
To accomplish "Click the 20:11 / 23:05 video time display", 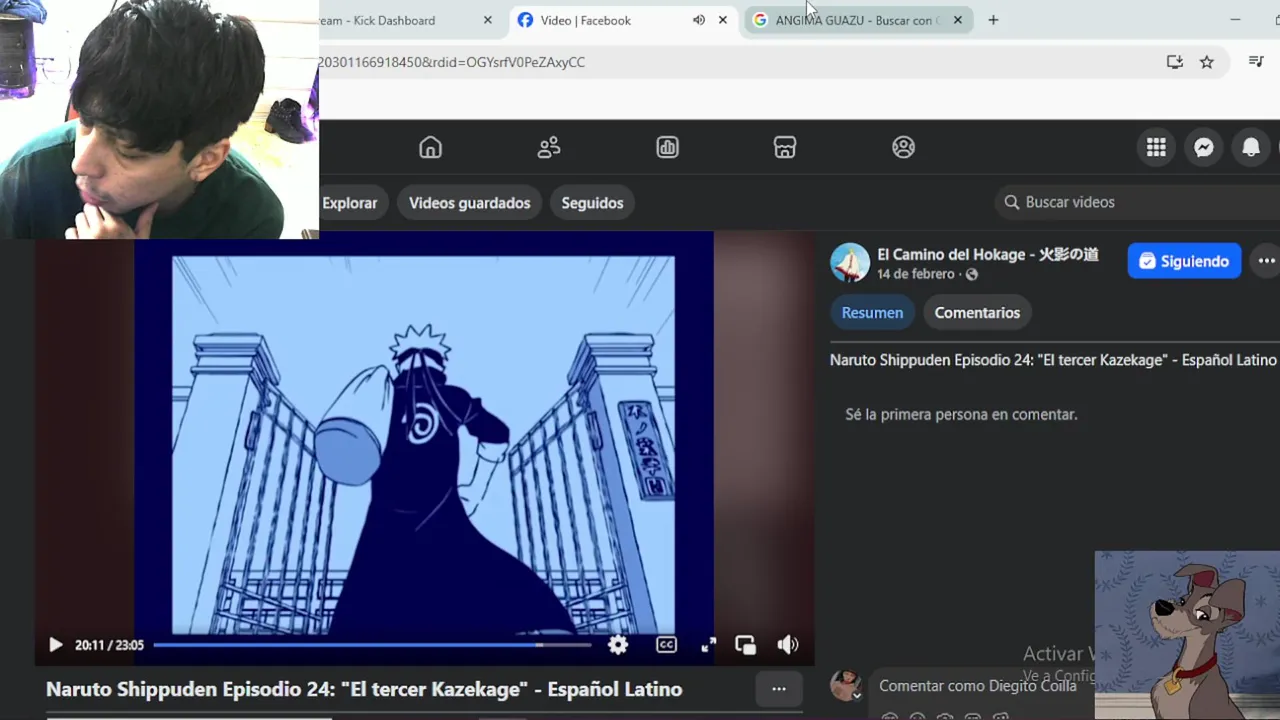I will tap(109, 645).
